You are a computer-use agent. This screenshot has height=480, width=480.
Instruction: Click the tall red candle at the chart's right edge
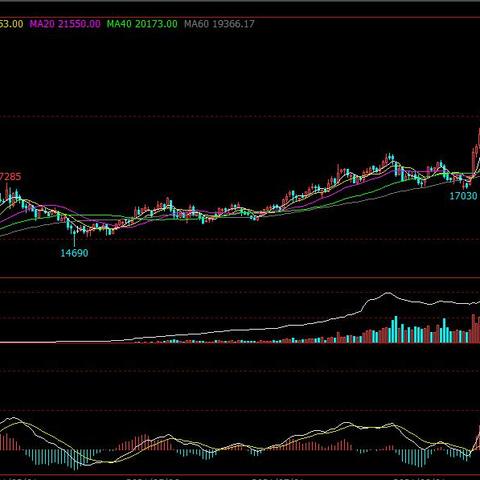479,140
